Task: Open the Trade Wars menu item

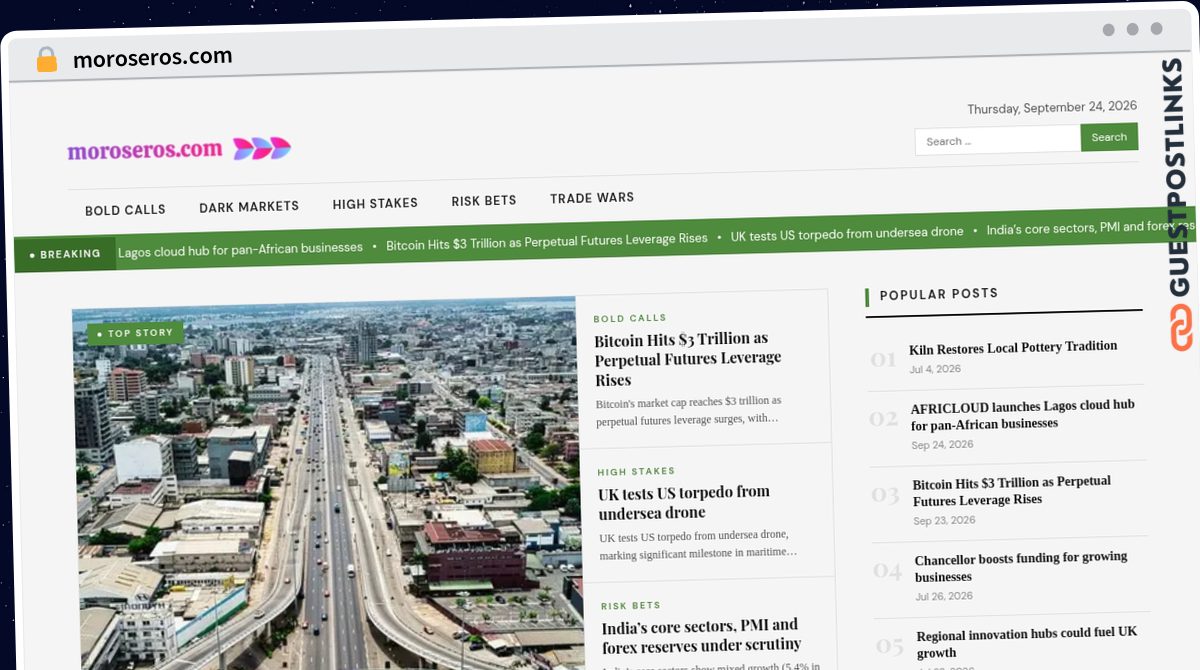Action: coord(592,198)
